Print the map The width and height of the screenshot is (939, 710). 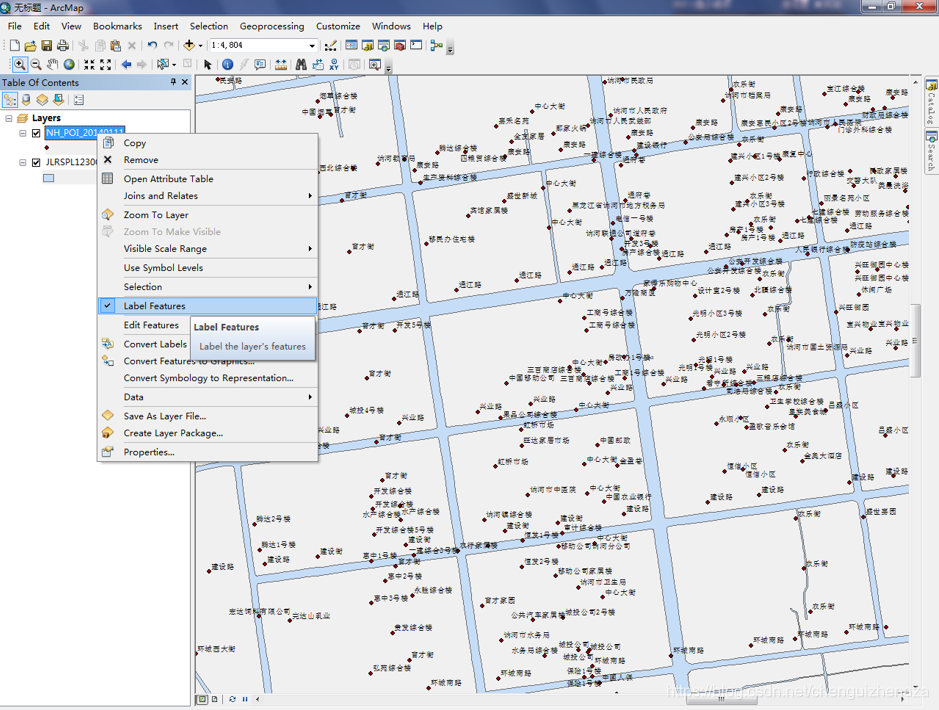(62, 45)
